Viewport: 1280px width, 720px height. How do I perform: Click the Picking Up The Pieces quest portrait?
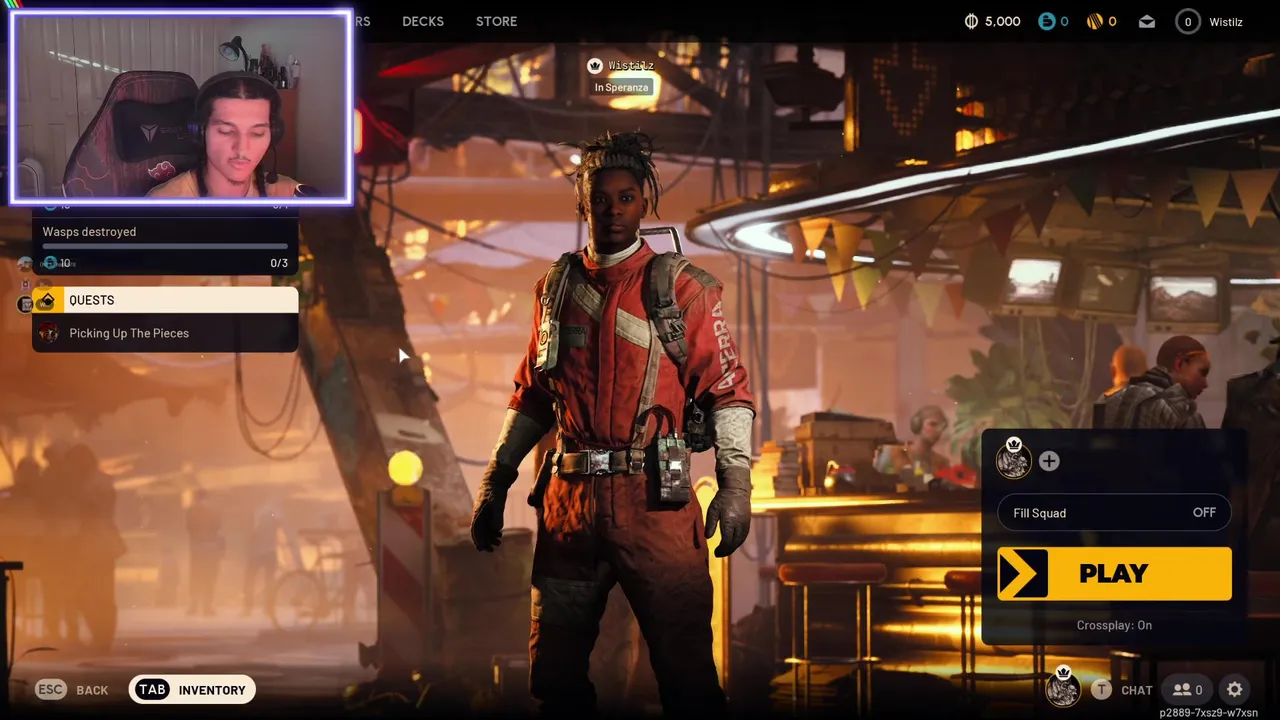tap(48, 333)
